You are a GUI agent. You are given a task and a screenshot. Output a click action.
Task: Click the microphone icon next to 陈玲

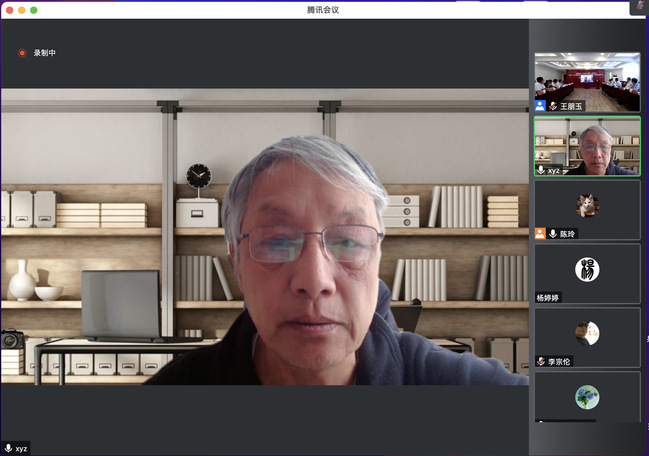click(x=552, y=234)
